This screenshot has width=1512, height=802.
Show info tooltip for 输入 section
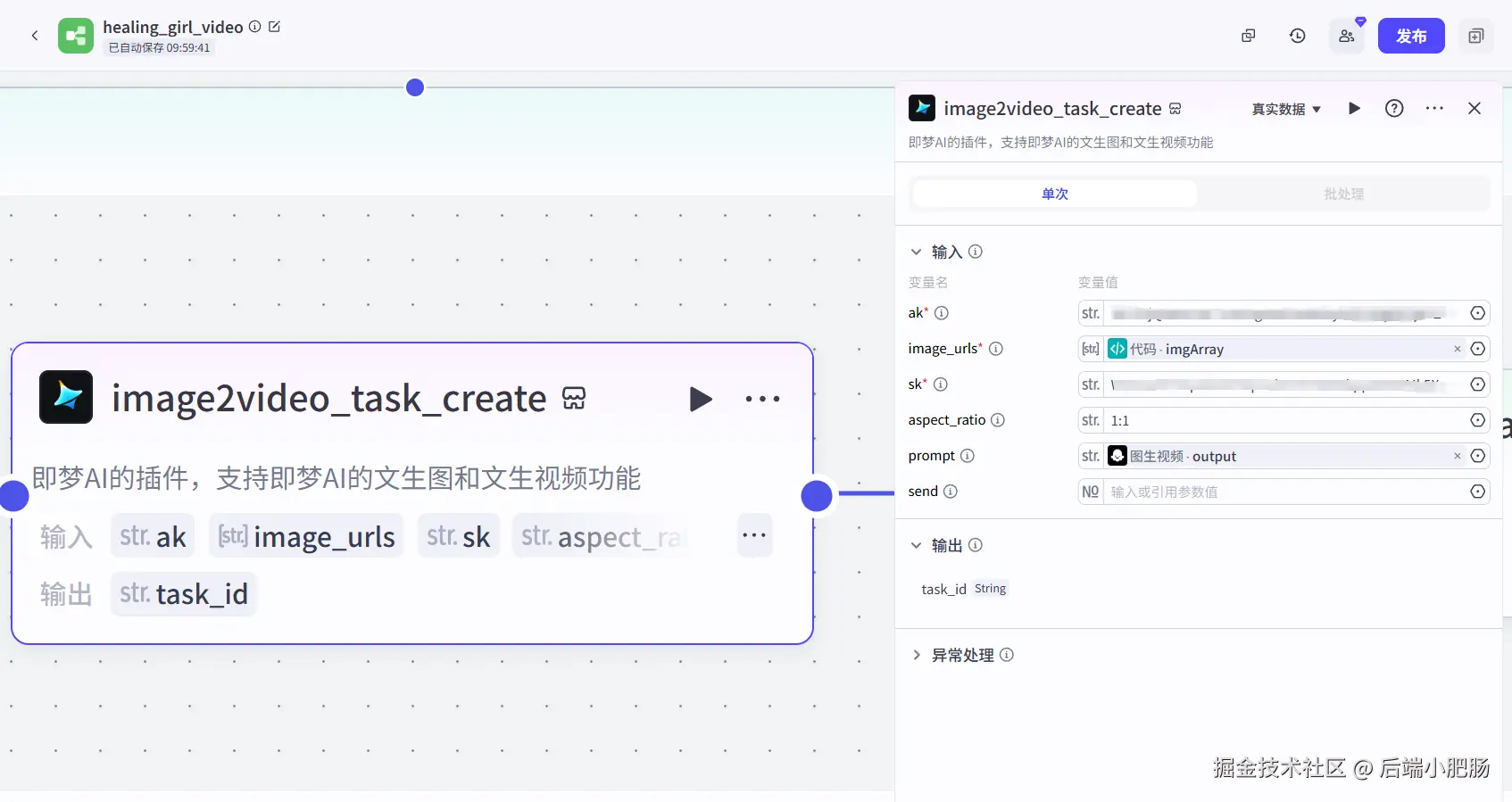pyautogui.click(x=976, y=252)
